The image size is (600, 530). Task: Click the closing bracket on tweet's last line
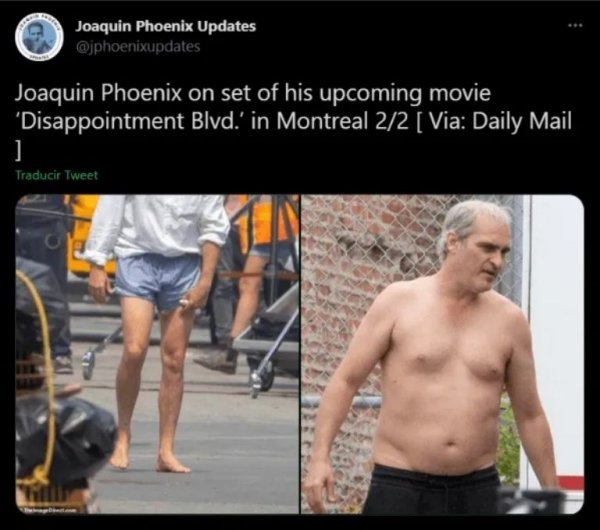[x=17, y=153]
